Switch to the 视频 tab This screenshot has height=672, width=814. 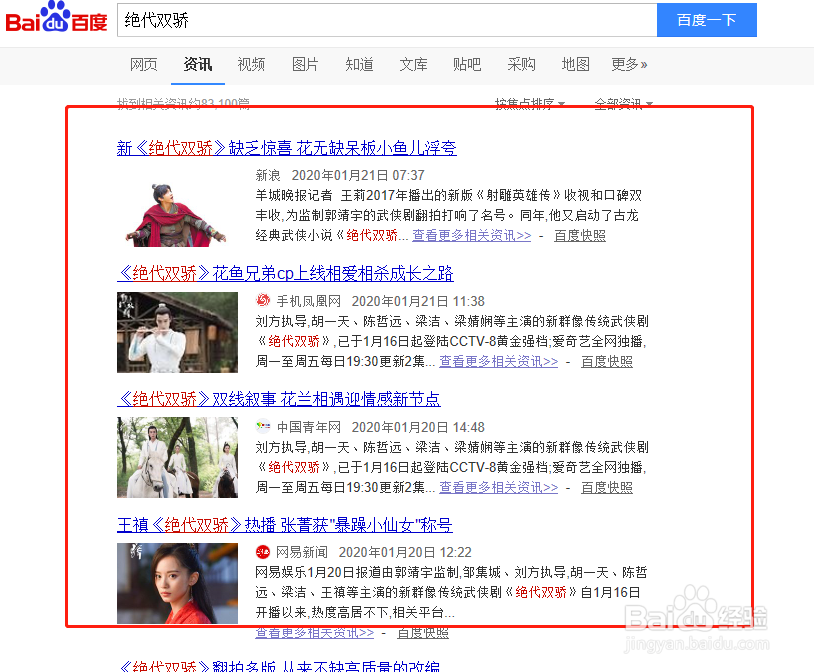[x=251, y=64]
